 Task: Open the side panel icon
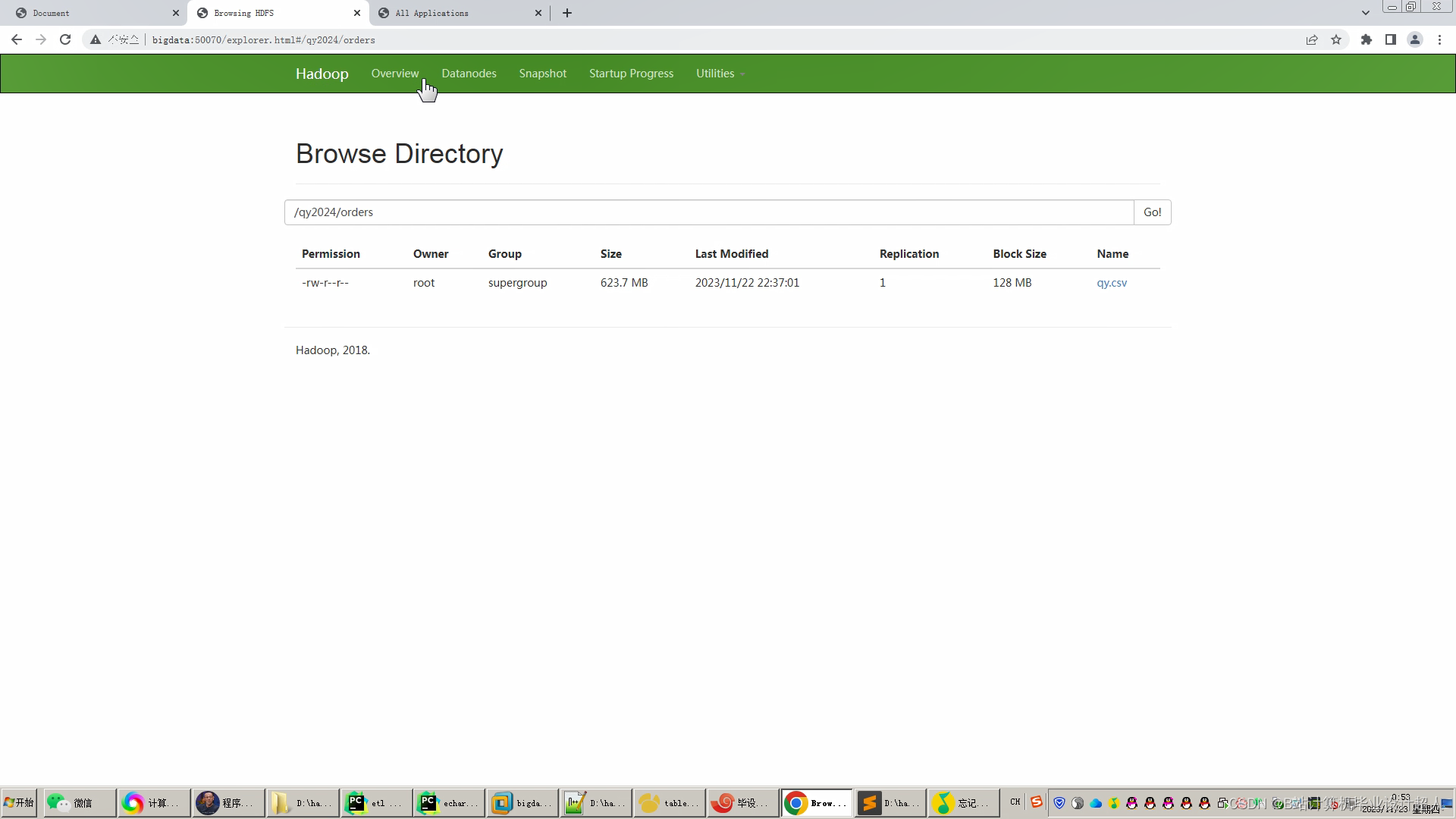(1391, 39)
